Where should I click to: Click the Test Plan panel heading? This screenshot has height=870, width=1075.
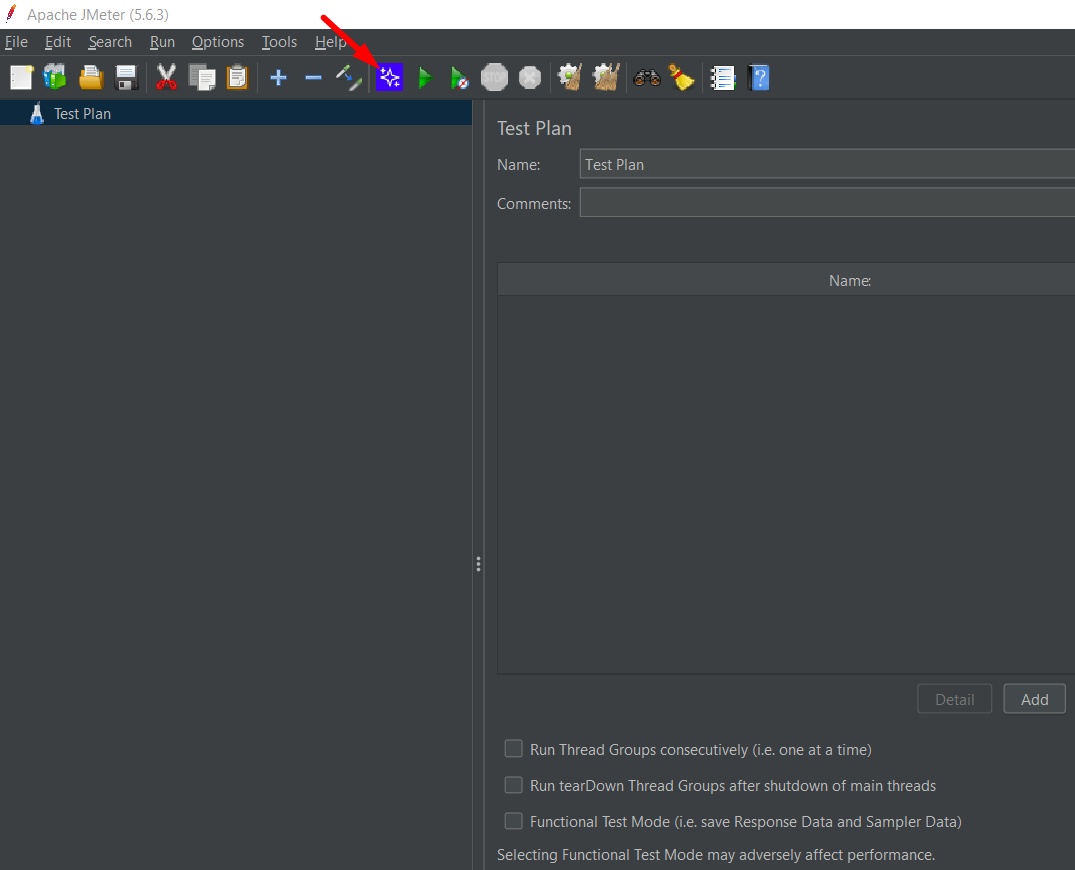[534, 129]
